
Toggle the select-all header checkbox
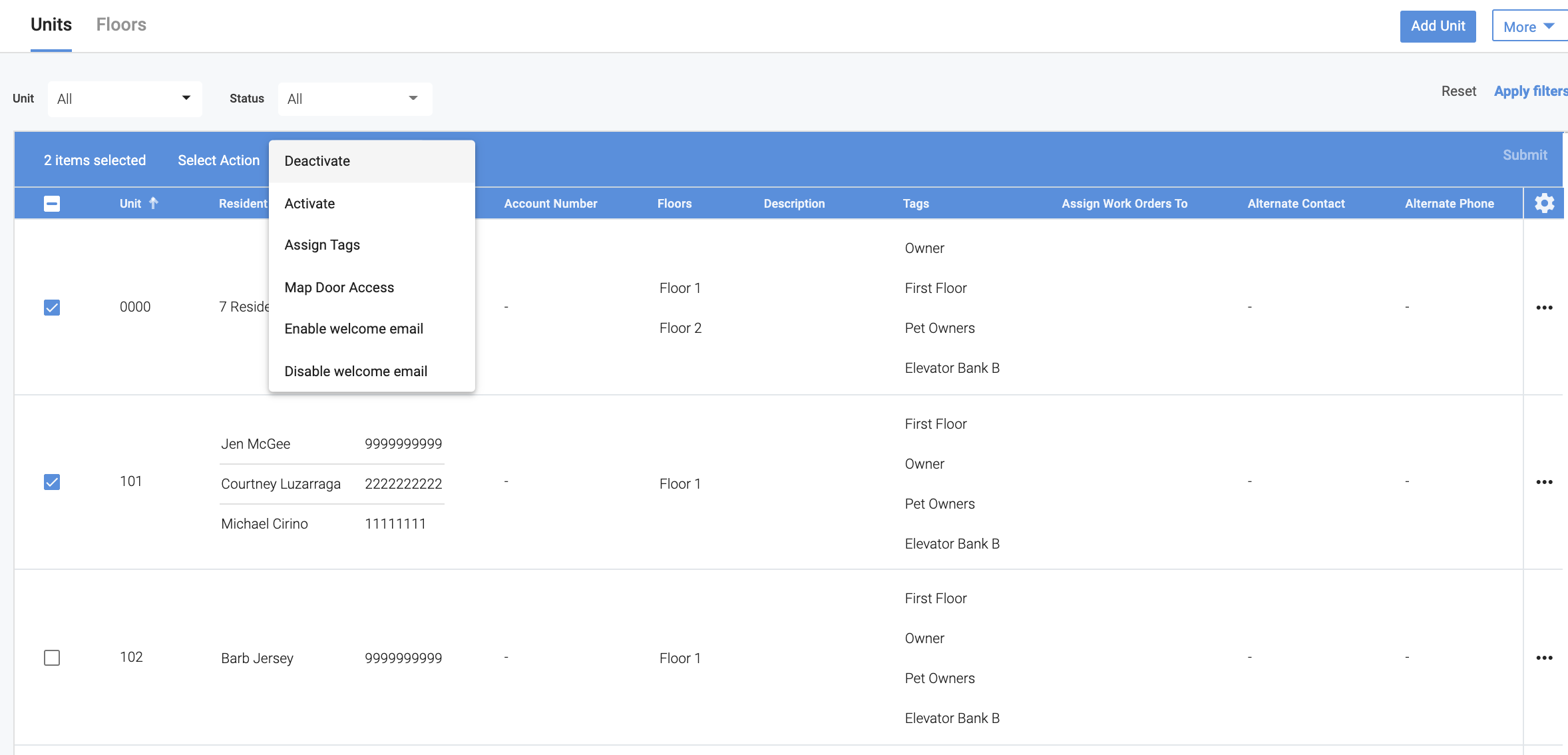pos(52,204)
